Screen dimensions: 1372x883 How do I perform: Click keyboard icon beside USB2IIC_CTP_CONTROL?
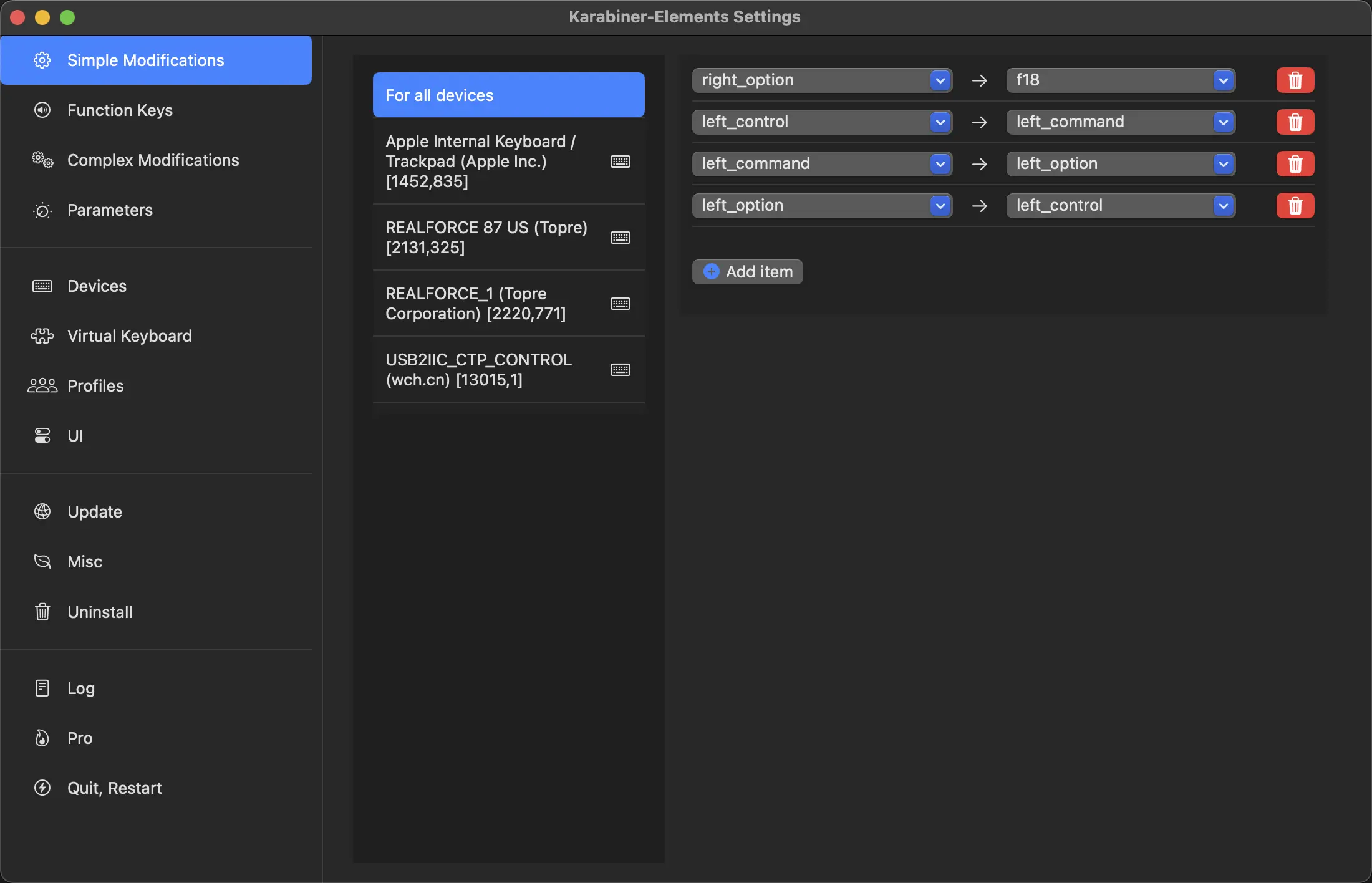pyautogui.click(x=621, y=370)
